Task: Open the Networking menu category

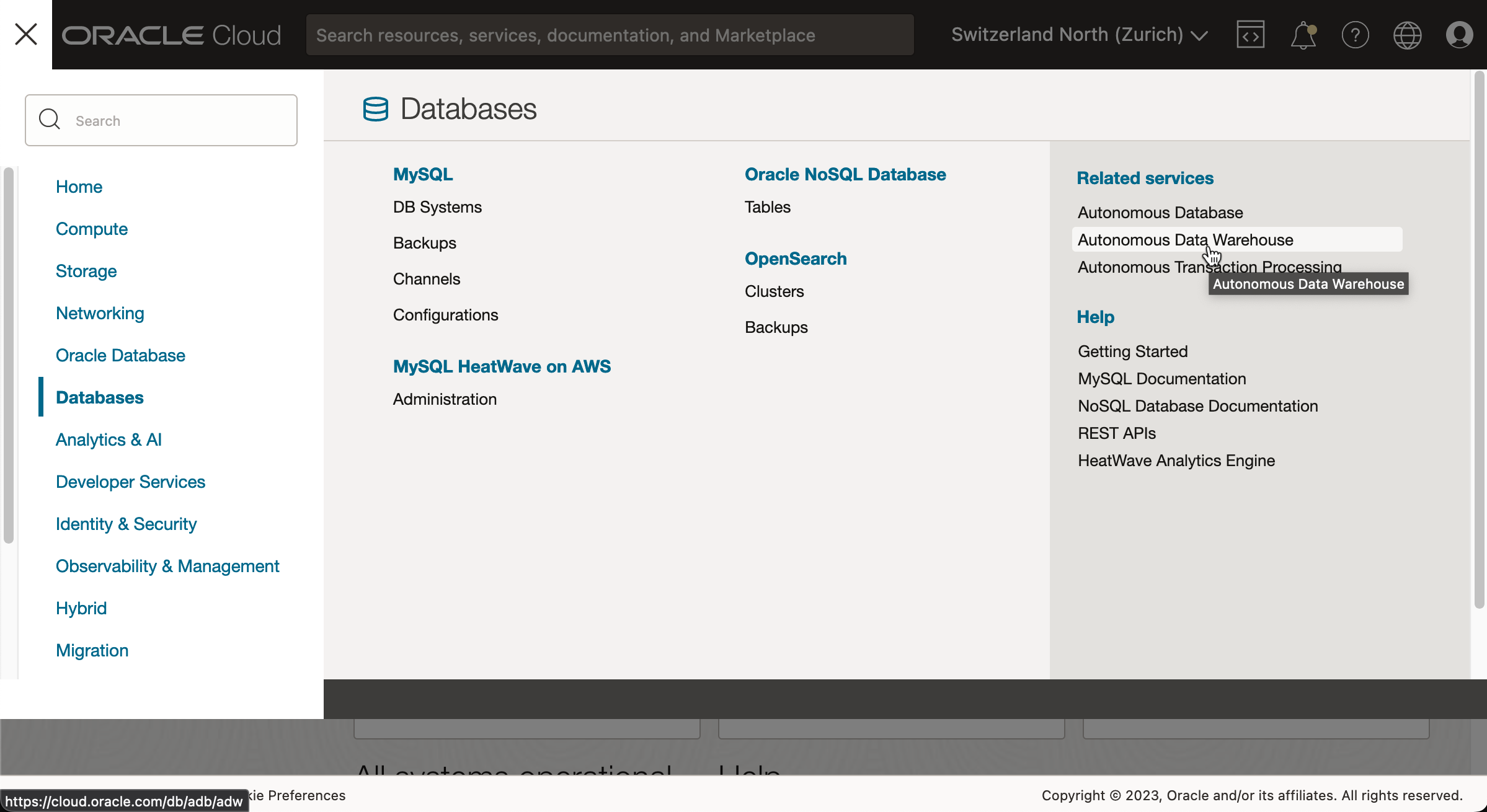Action: coord(100,313)
